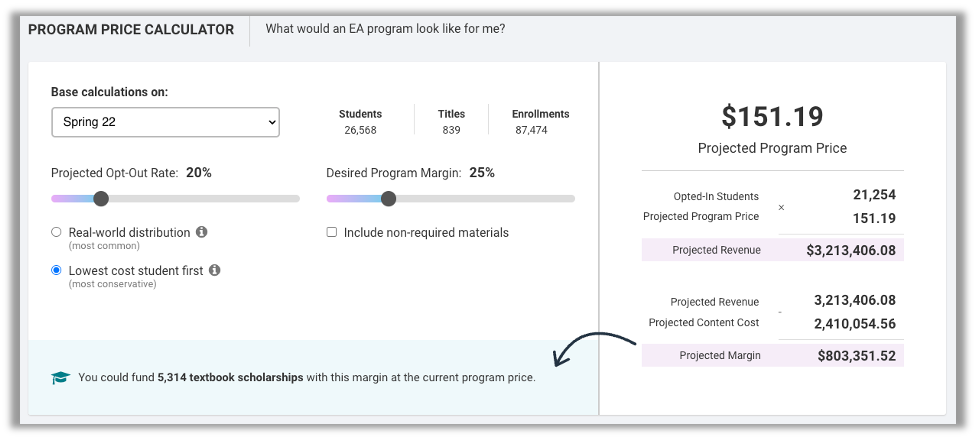The height and width of the screenshot is (440, 976).
Task: Click the Projected Margin highlighted row
Action: tap(772, 356)
